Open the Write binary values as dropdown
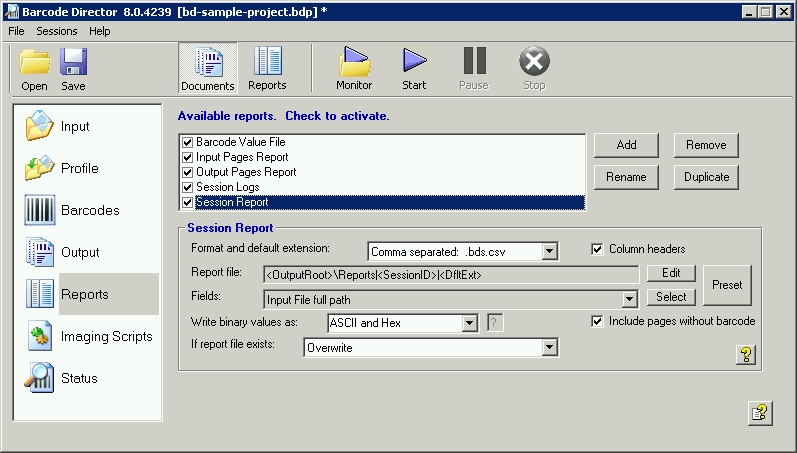Image resolution: width=797 pixels, height=453 pixels. (x=470, y=323)
